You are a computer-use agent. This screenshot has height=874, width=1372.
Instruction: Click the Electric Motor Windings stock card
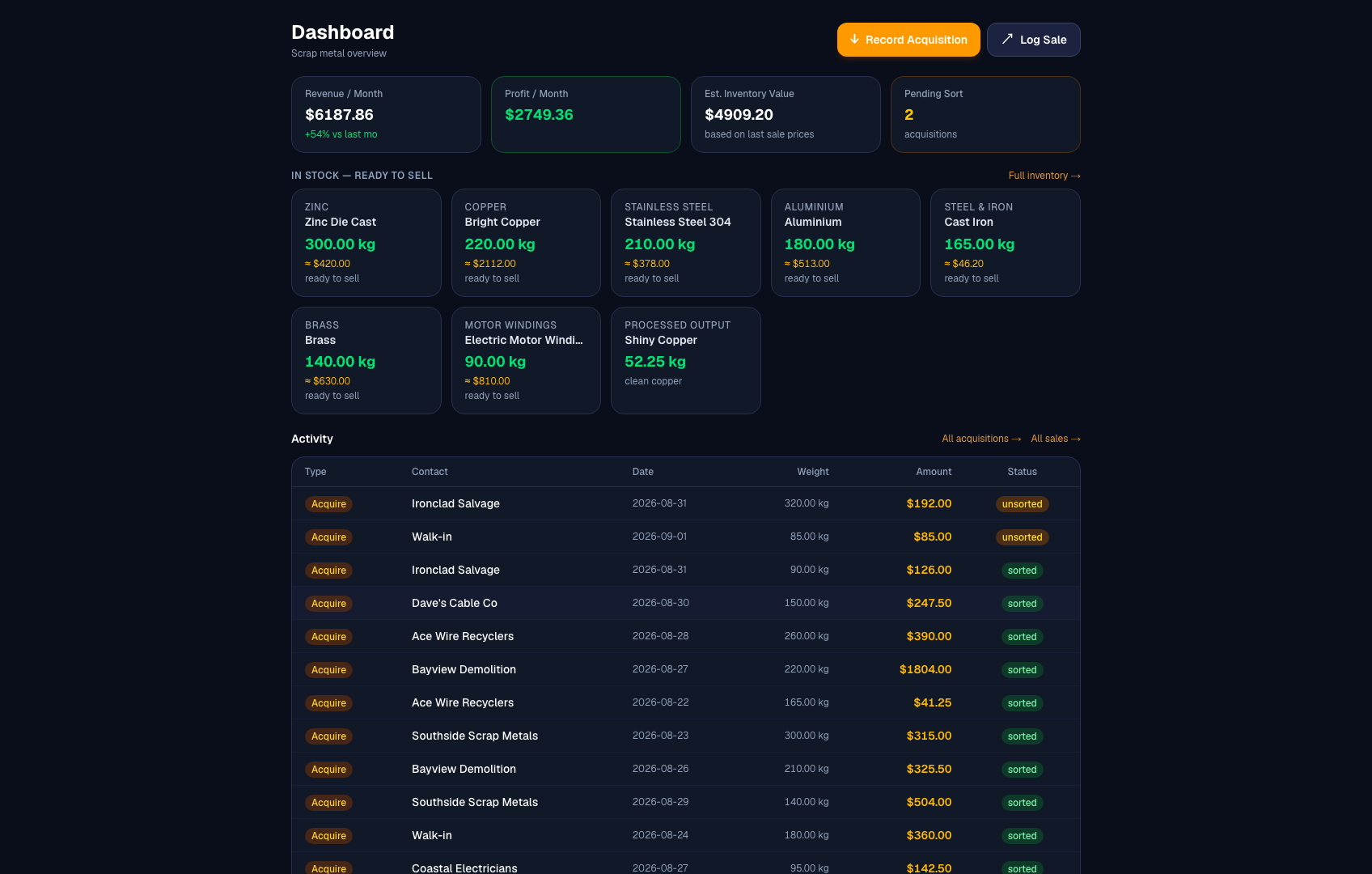click(x=526, y=360)
